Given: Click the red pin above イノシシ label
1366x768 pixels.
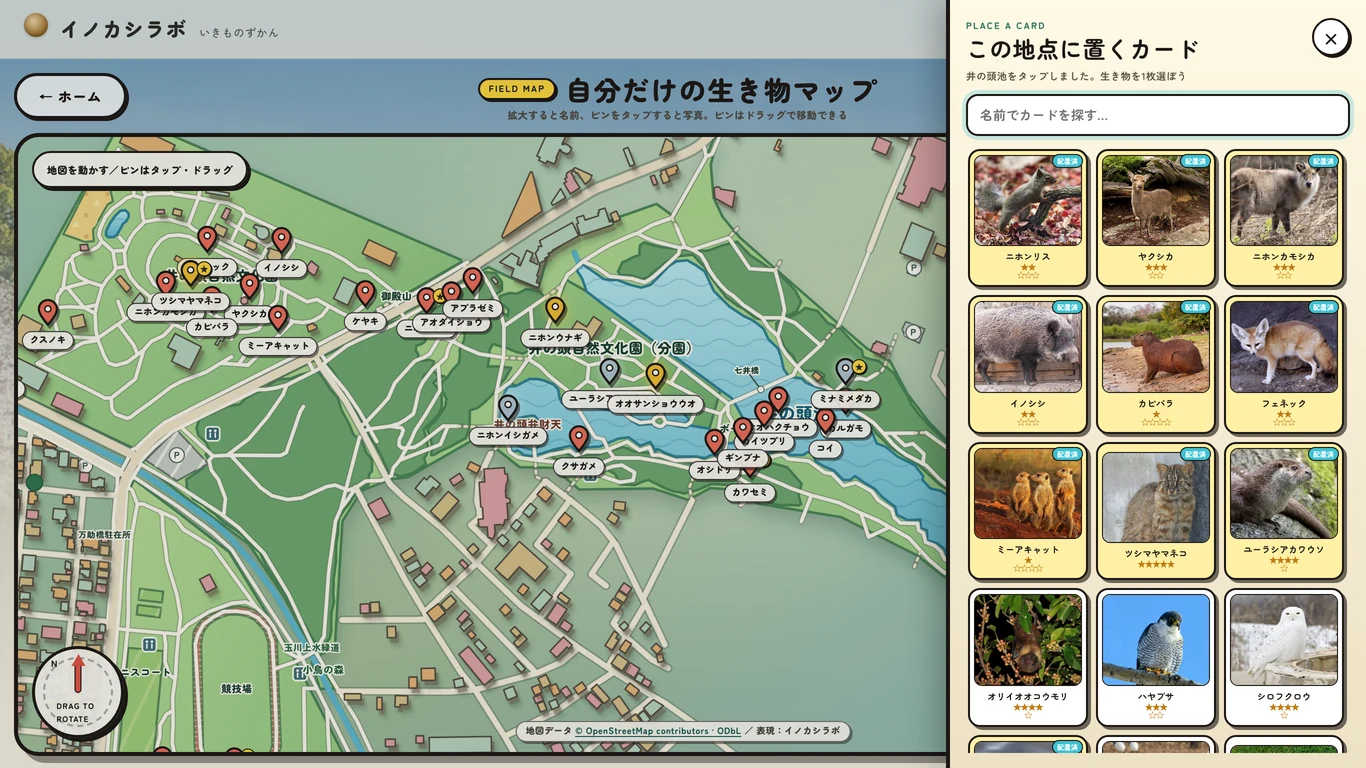Looking at the screenshot, I should [282, 241].
